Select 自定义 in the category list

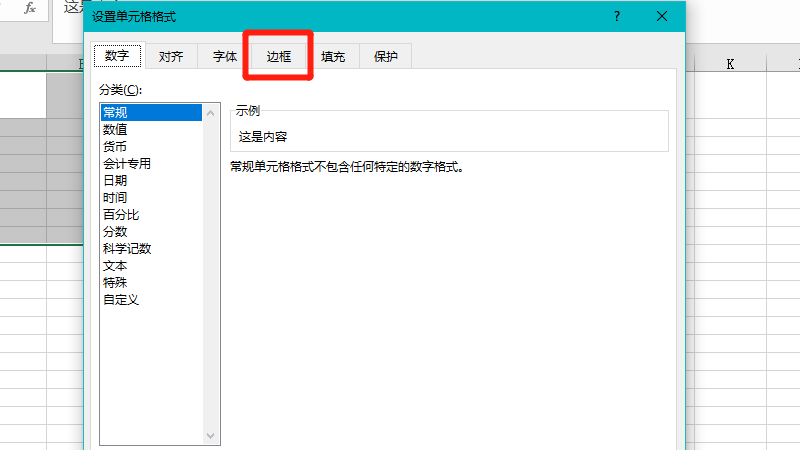(121, 300)
